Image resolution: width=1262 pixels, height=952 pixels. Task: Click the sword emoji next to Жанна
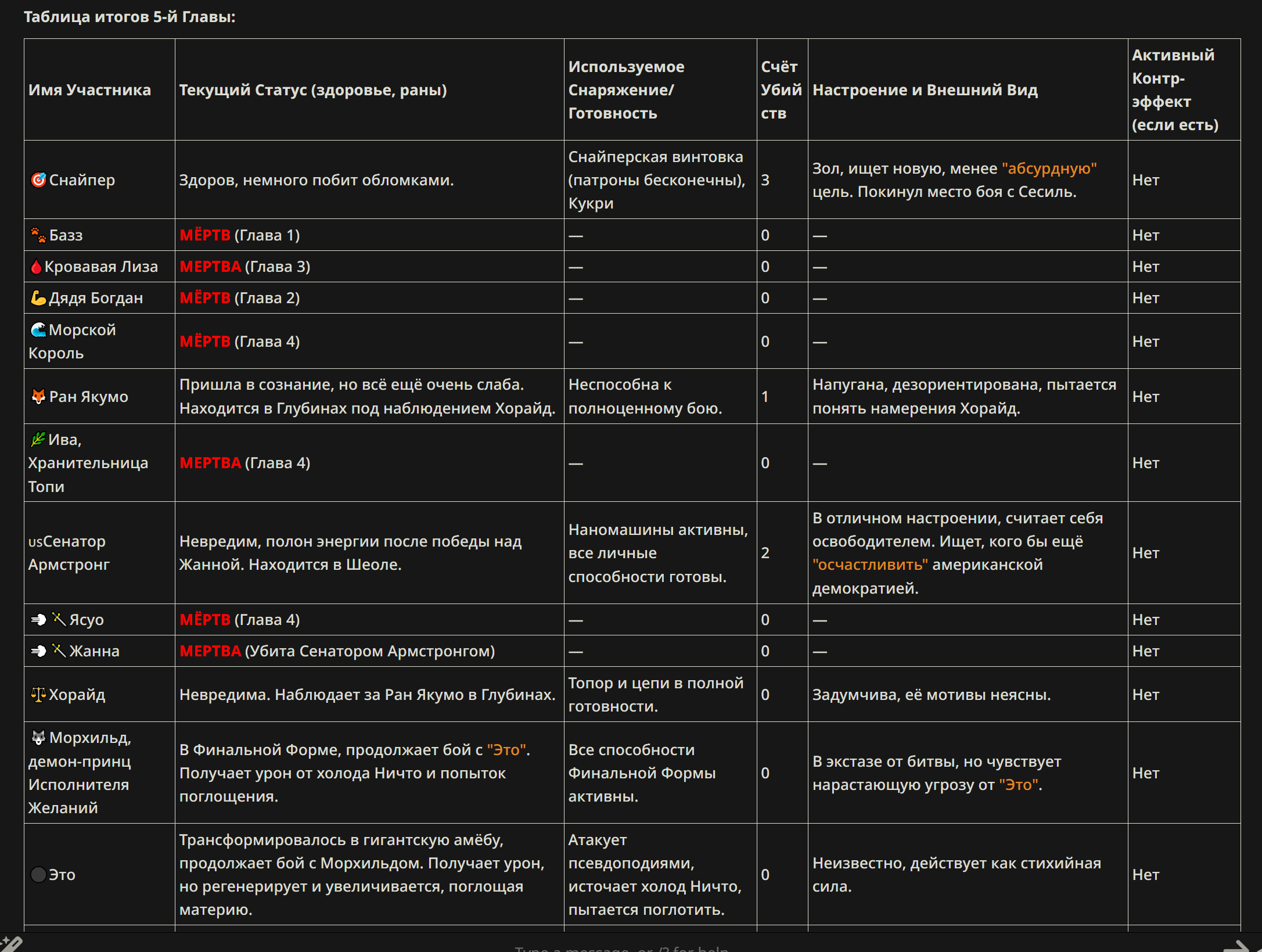[x=59, y=651]
